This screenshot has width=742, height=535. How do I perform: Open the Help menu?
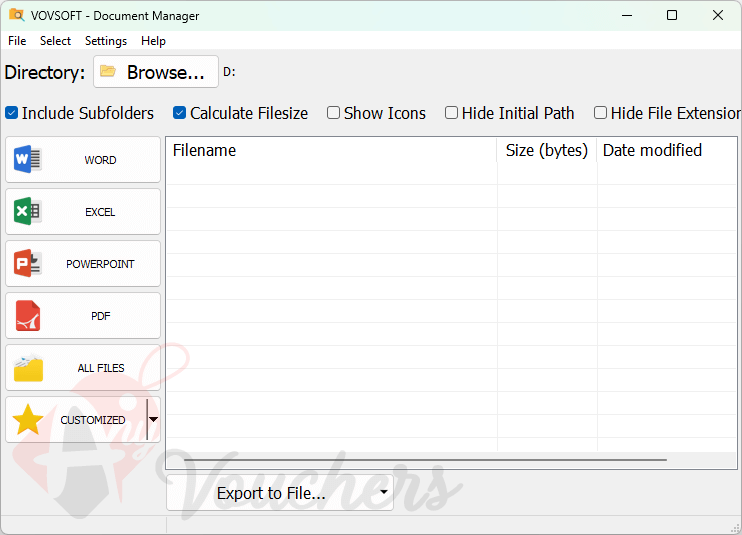tap(153, 41)
